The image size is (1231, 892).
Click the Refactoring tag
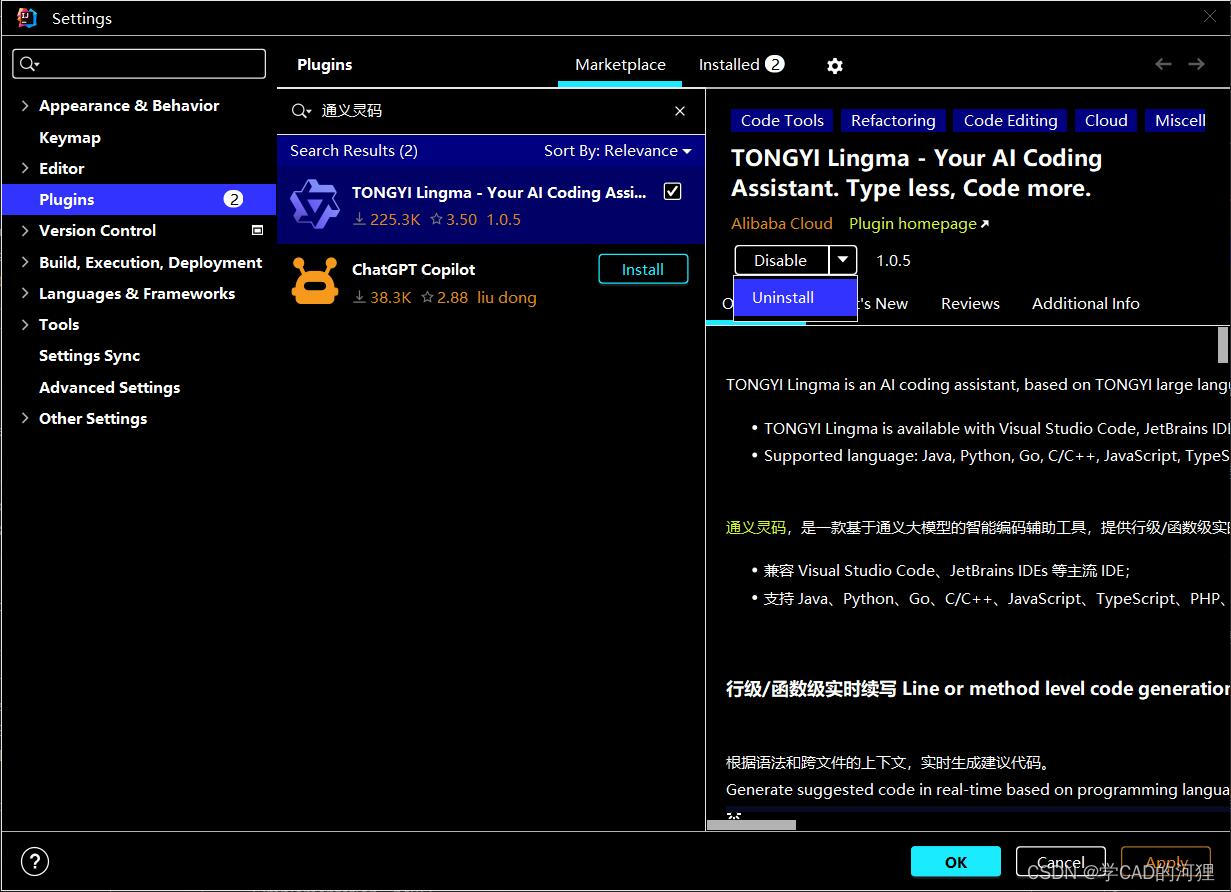click(x=893, y=121)
